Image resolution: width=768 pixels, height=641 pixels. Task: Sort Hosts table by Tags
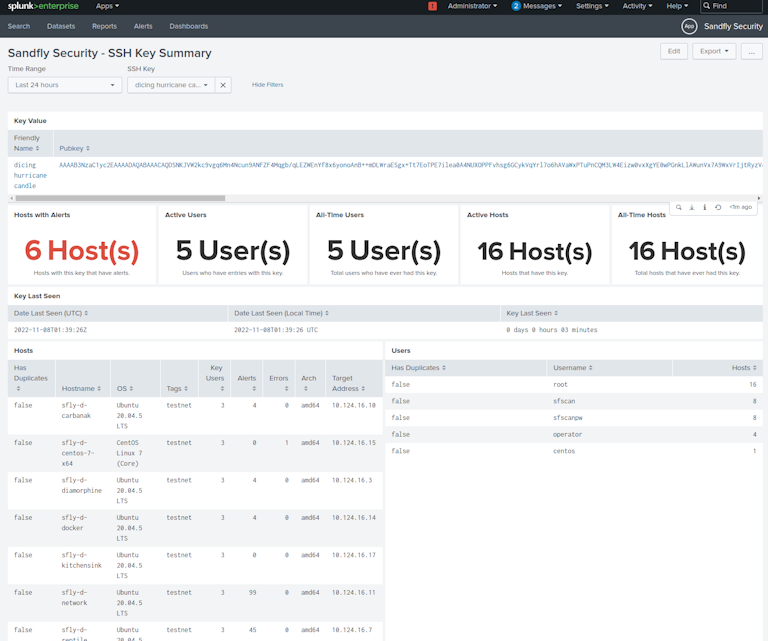[177, 388]
